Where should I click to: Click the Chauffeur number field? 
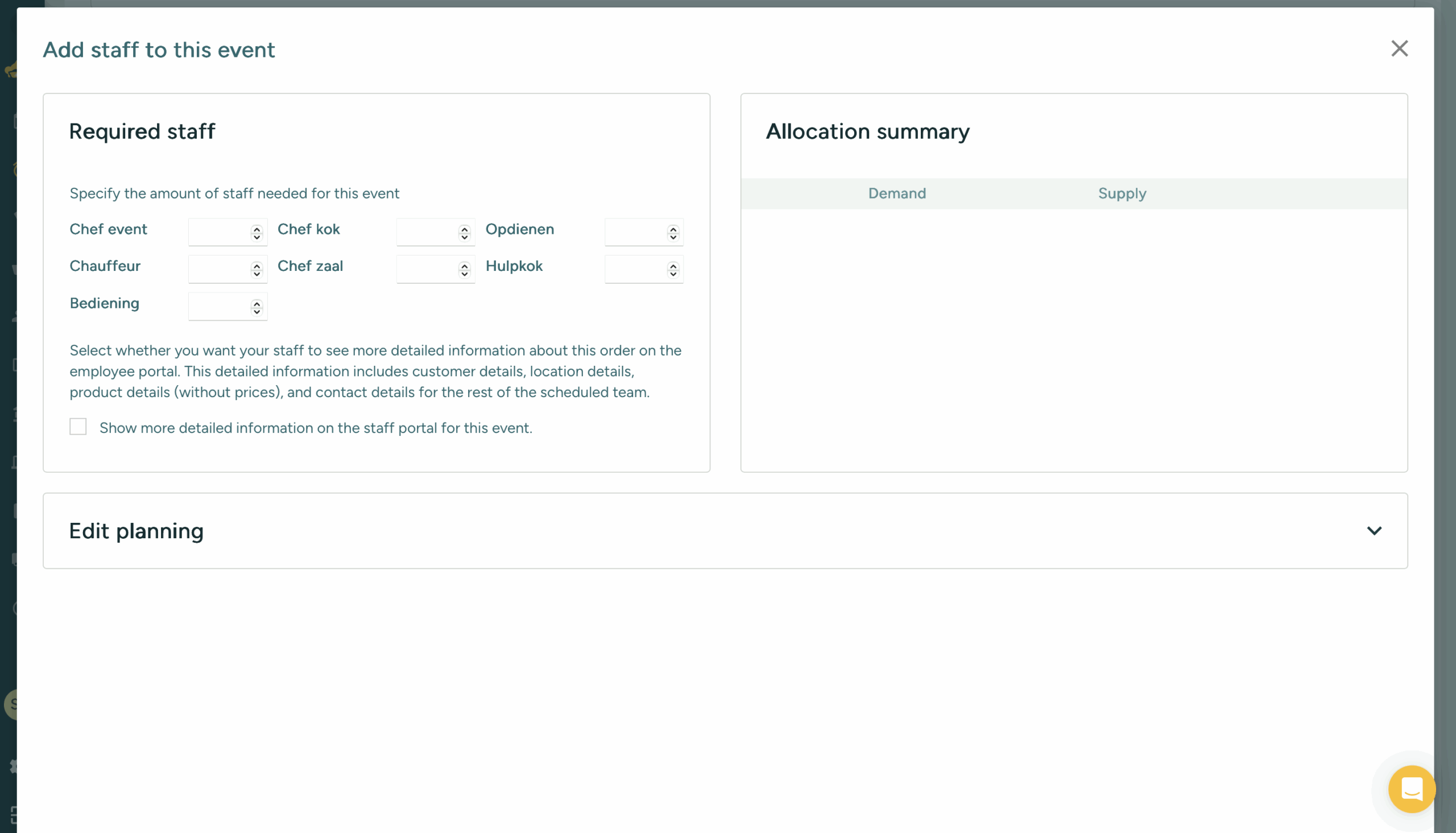point(219,269)
